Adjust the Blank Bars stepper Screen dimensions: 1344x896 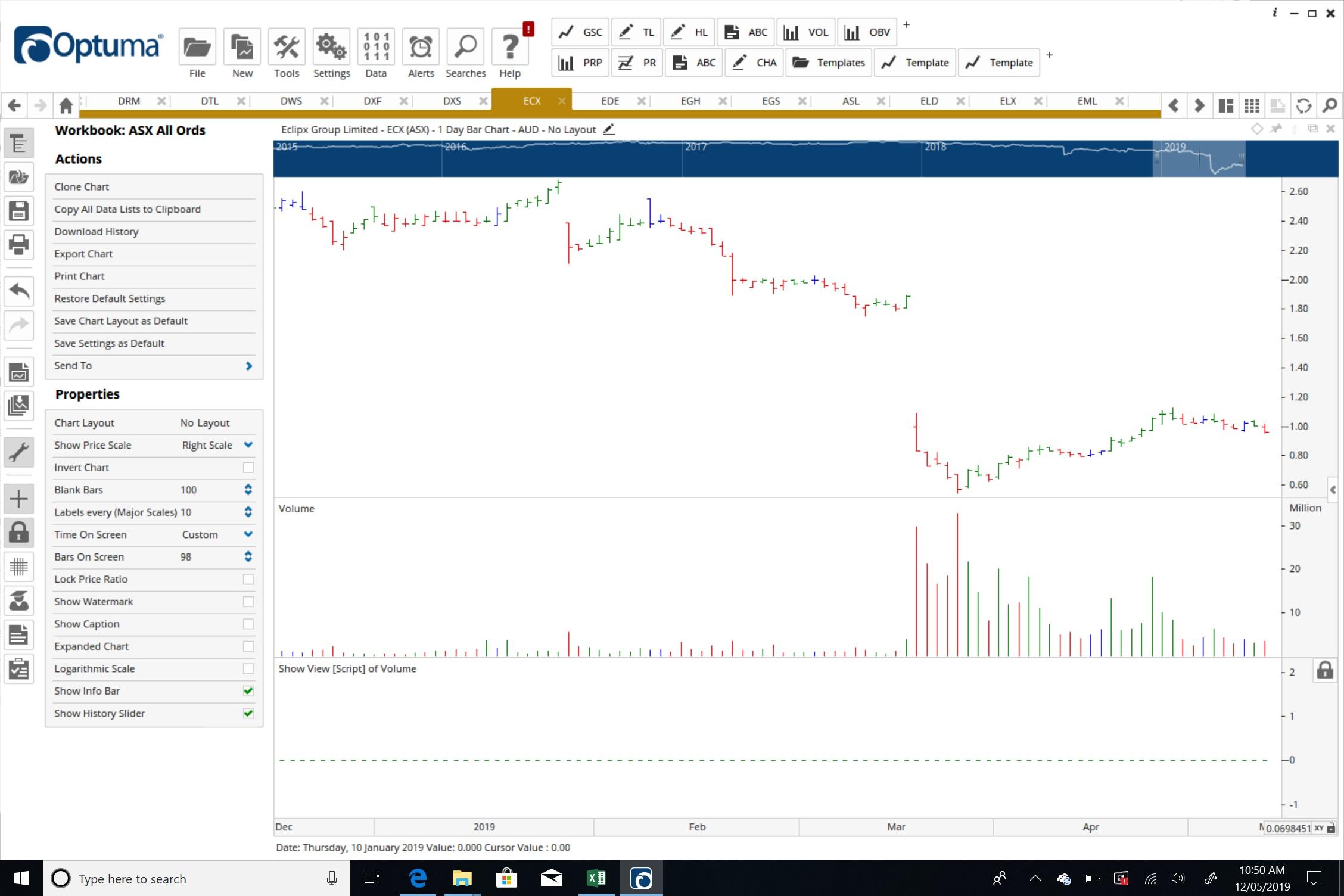click(x=248, y=490)
